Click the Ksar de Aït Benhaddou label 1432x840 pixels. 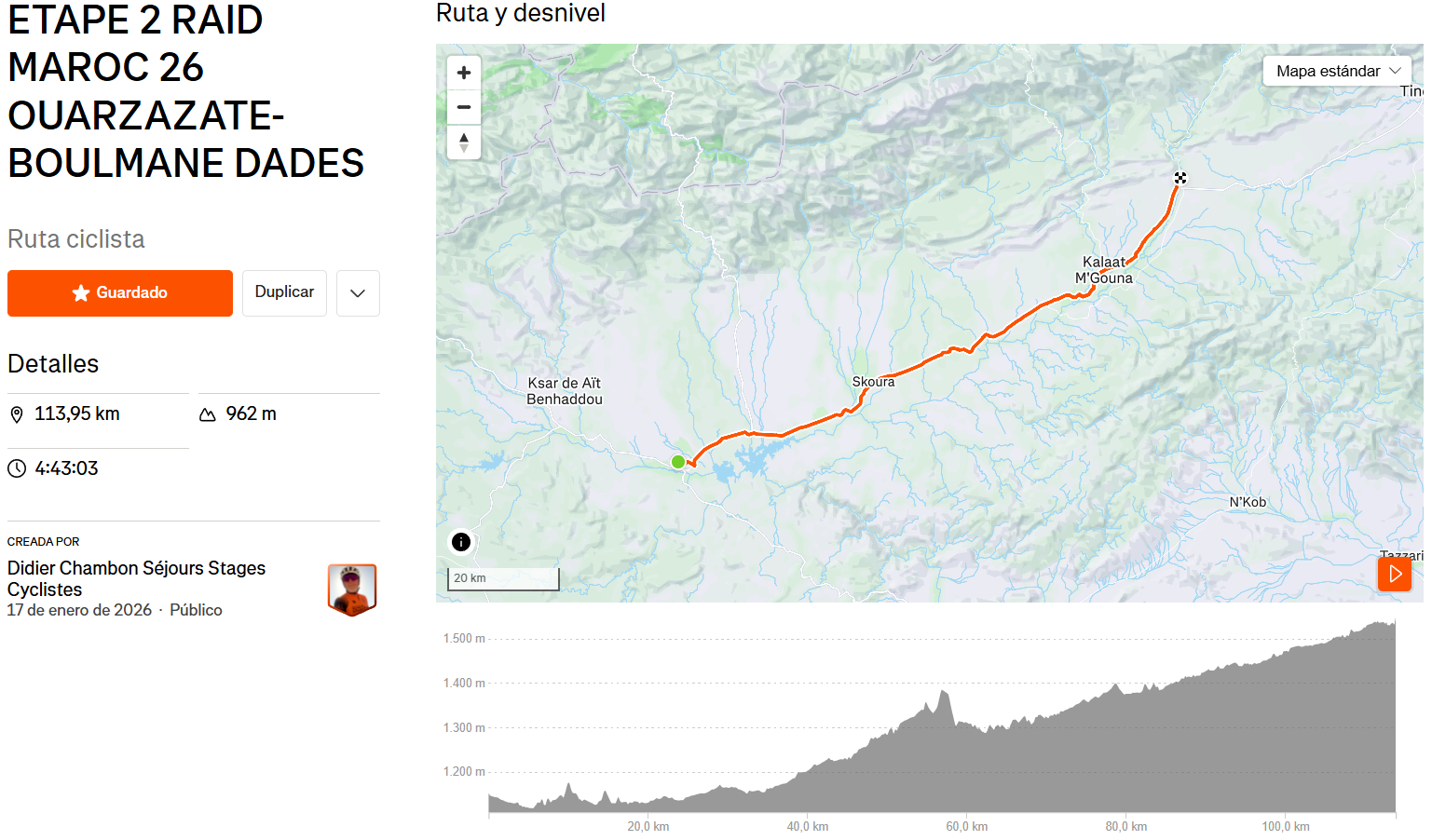[565, 391]
